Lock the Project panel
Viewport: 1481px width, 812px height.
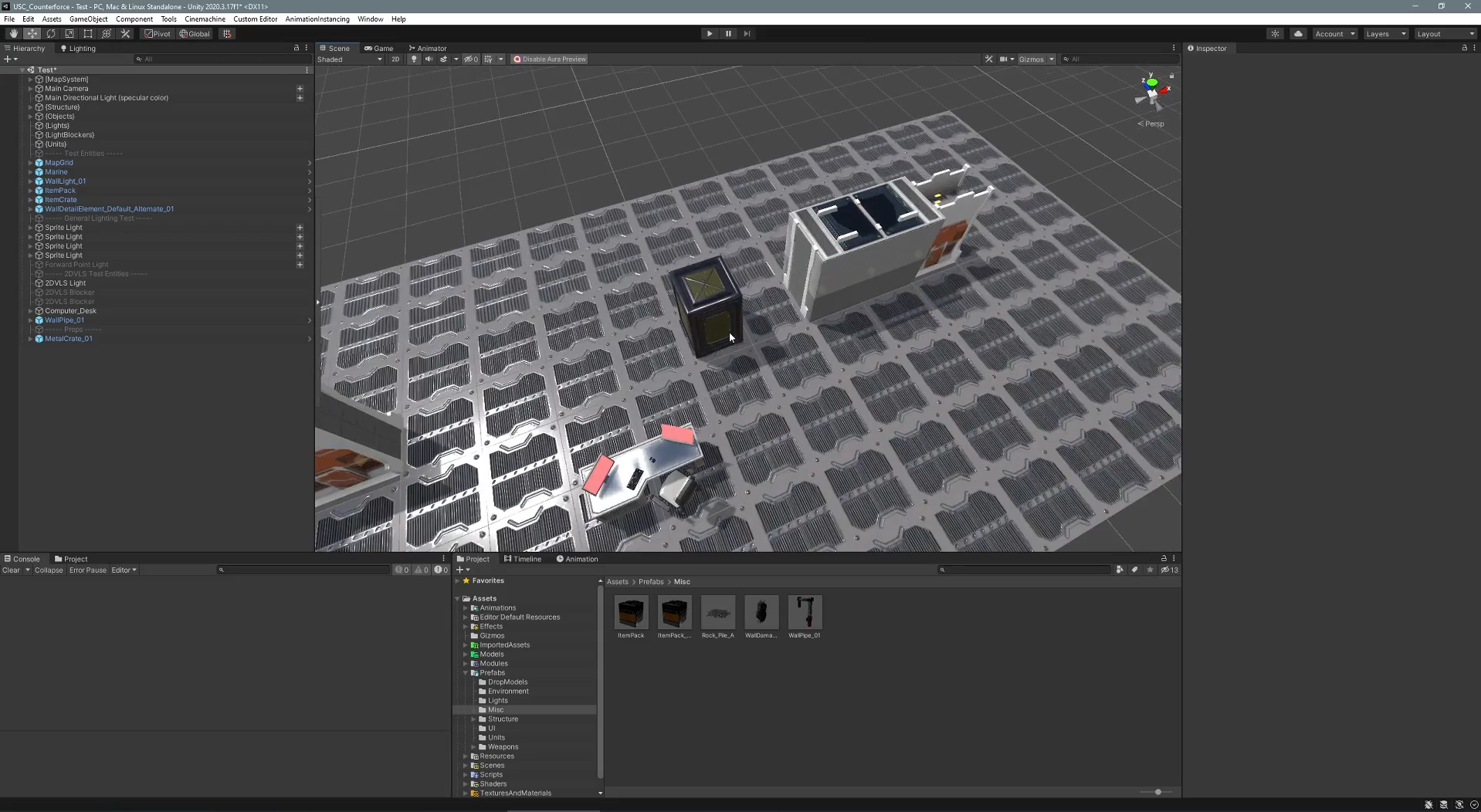click(1164, 559)
